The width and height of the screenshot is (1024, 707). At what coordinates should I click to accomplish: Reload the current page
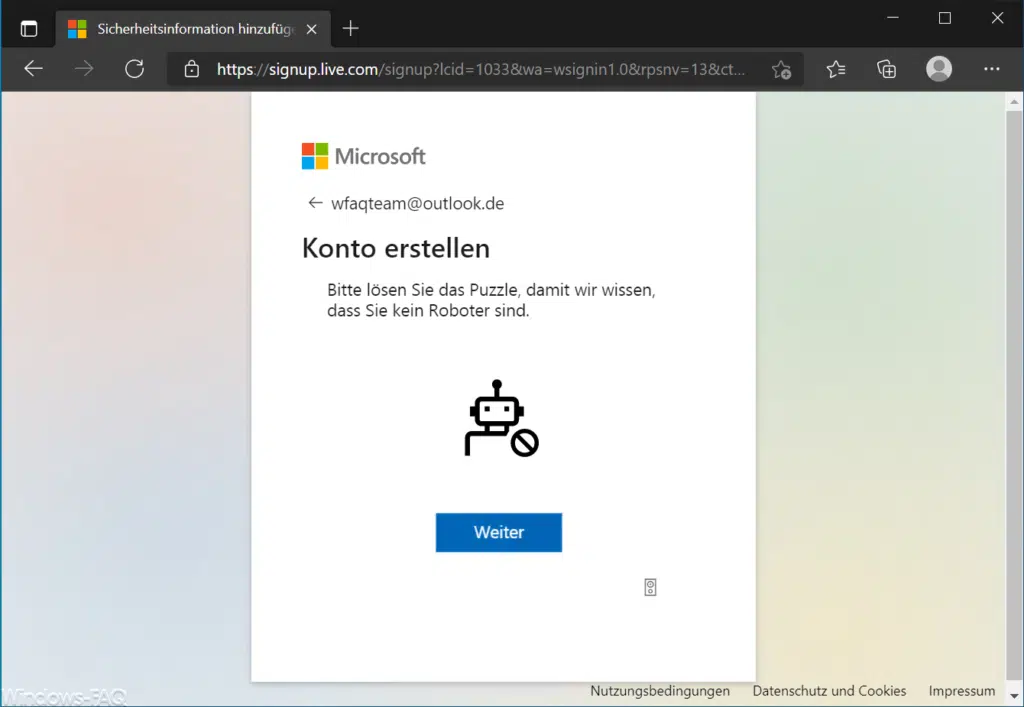click(136, 69)
